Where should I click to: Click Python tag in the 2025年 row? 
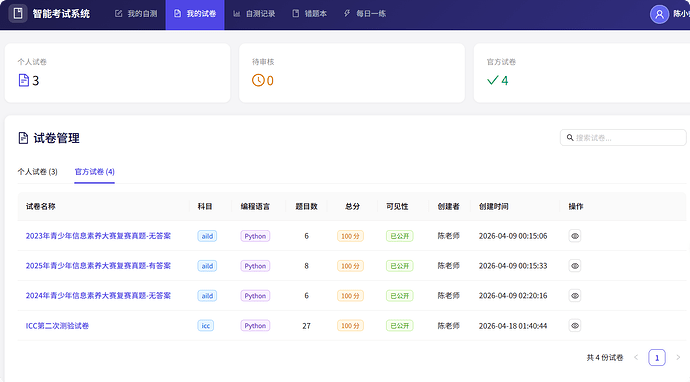pyautogui.click(x=255, y=266)
